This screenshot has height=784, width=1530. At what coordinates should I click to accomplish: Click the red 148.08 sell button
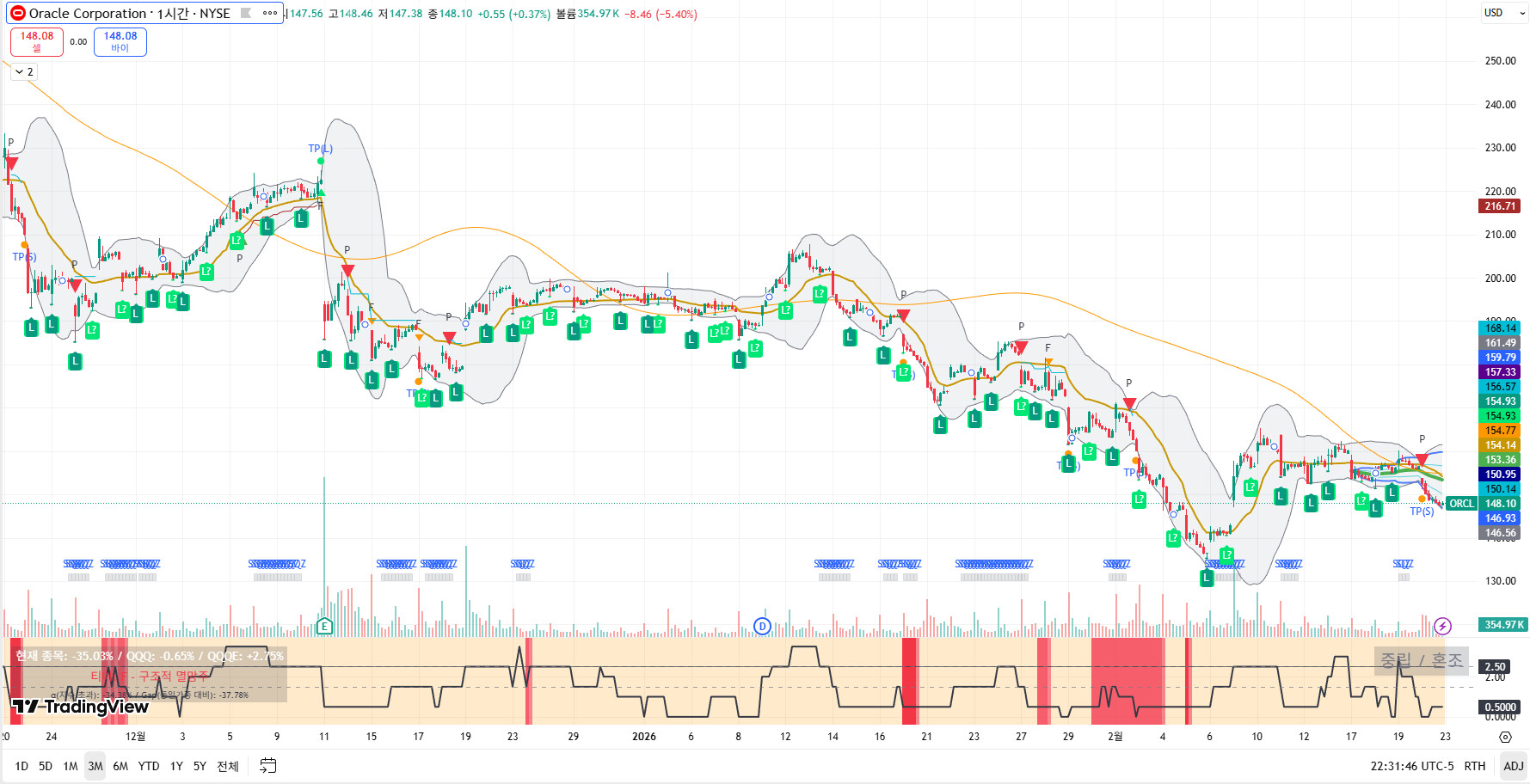pyautogui.click(x=37, y=41)
